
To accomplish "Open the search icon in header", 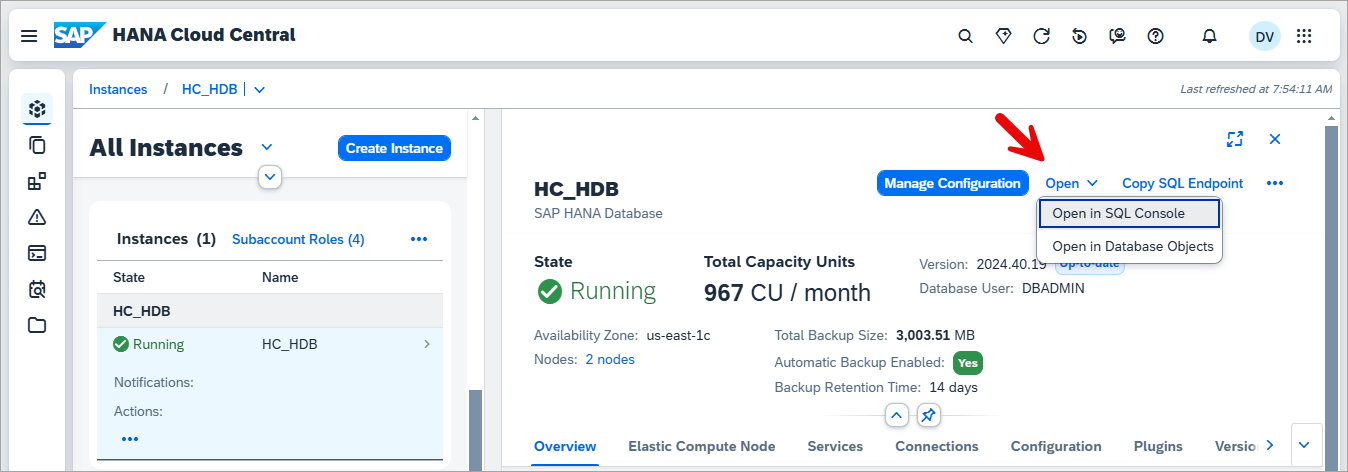I will click(965, 36).
